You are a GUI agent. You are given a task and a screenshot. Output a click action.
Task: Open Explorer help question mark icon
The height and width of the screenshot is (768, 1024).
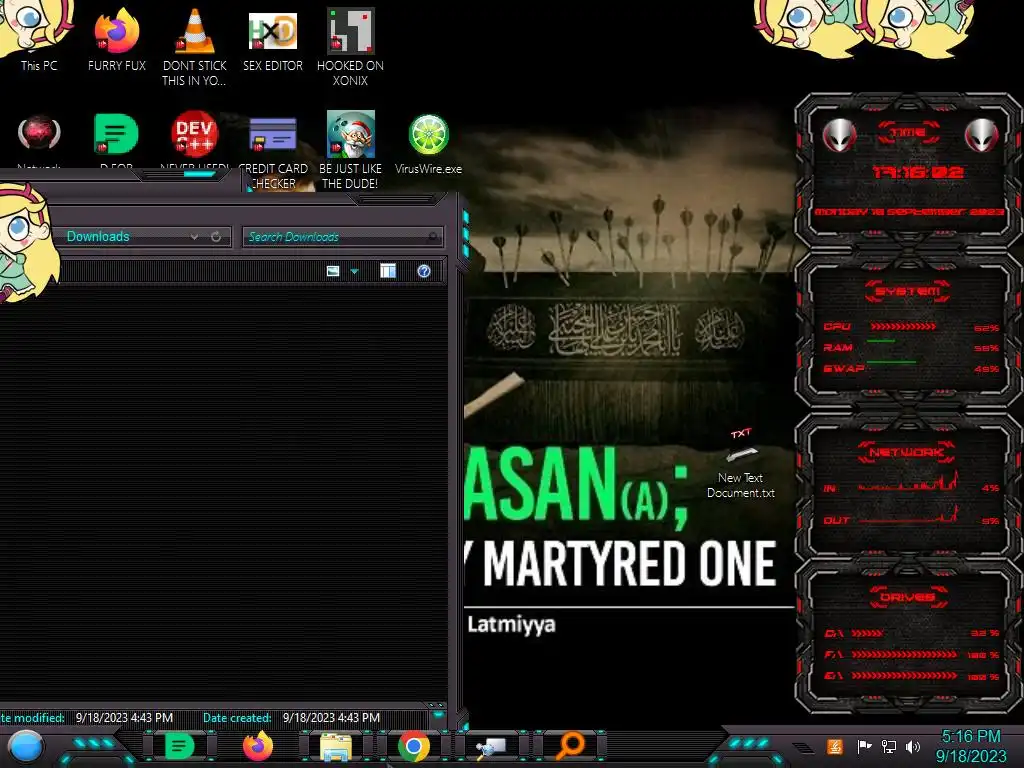424,271
